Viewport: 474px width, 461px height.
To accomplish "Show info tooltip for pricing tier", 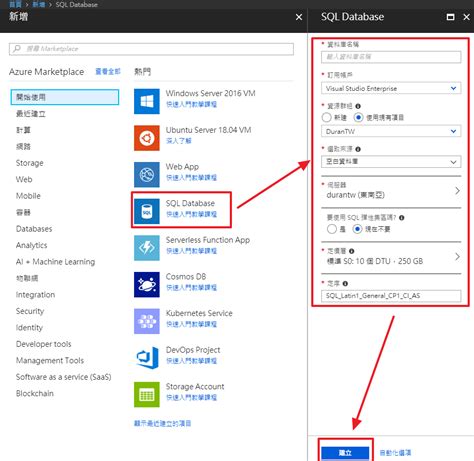I will pos(351,251).
